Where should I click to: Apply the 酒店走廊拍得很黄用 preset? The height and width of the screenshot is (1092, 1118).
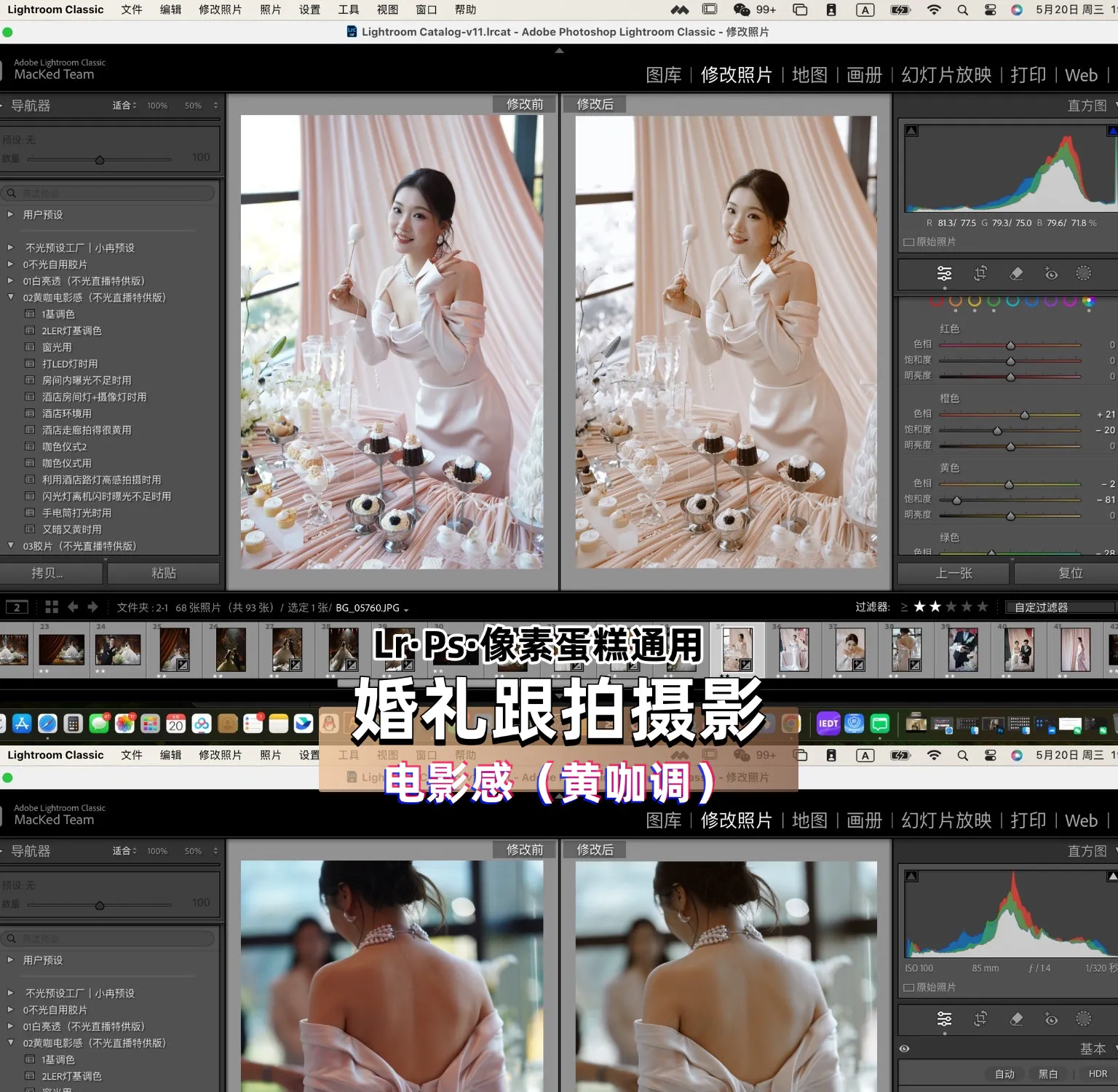click(87, 430)
